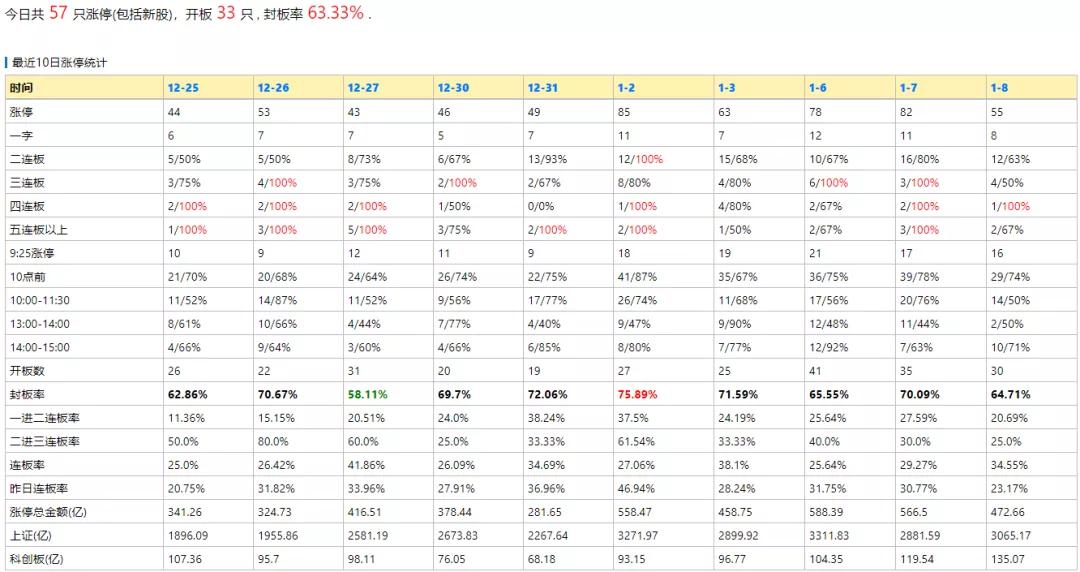
Task: Select the red 75.89% 封板率 value
Action: (x=637, y=394)
